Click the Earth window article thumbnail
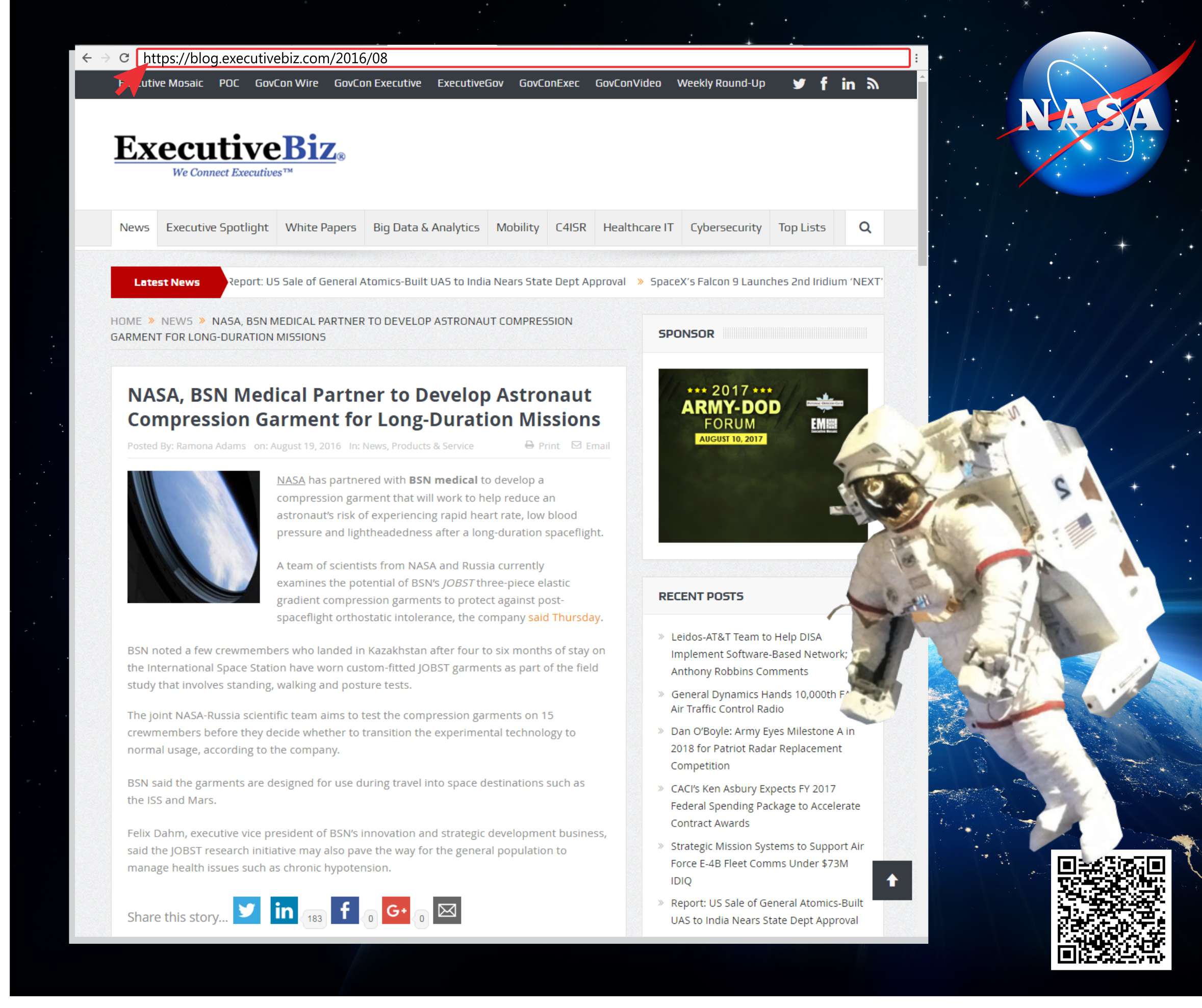 (193, 537)
